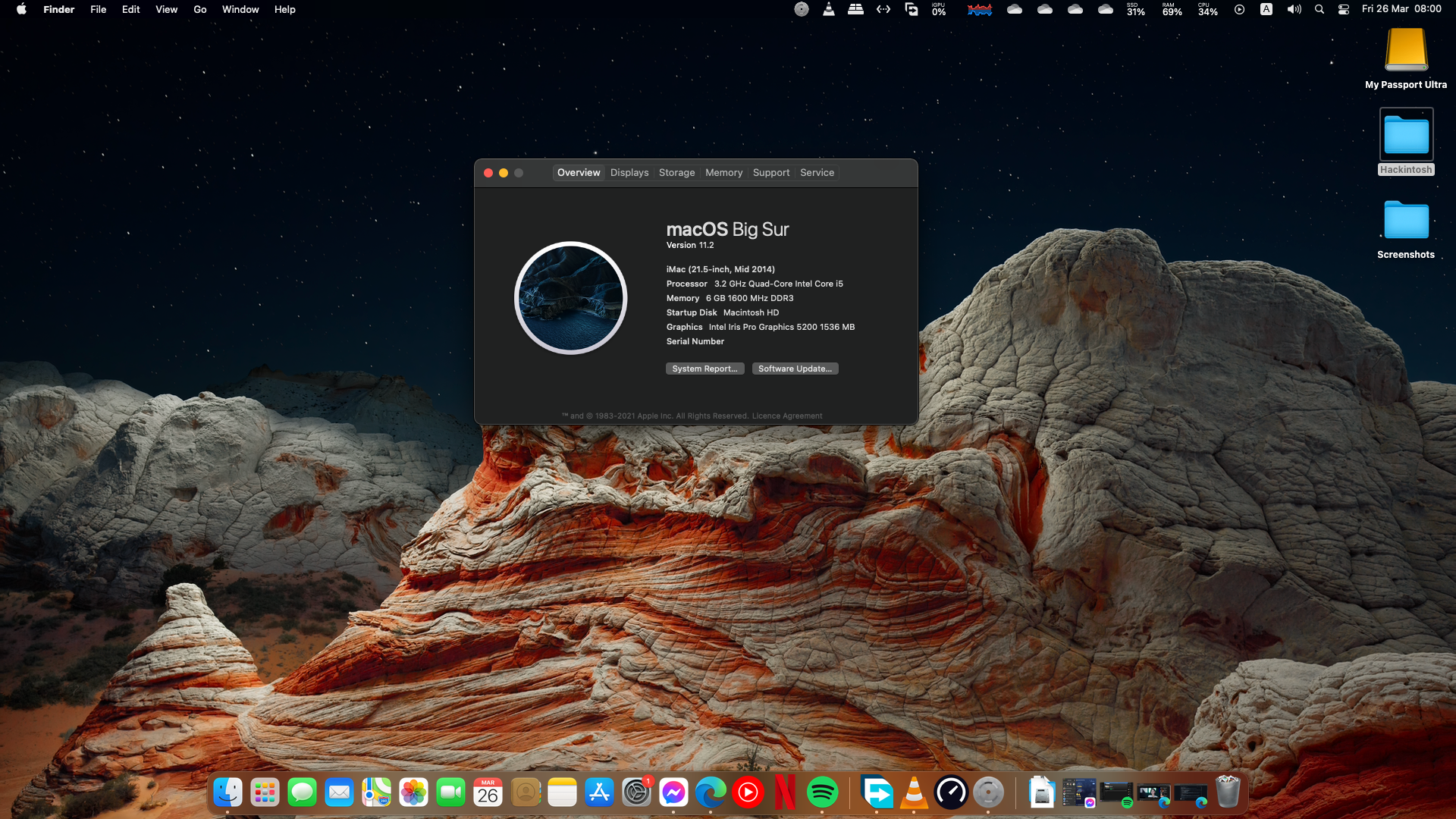
Task: Restore the minimized Spotify window in Dock
Action: pos(1116,794)
